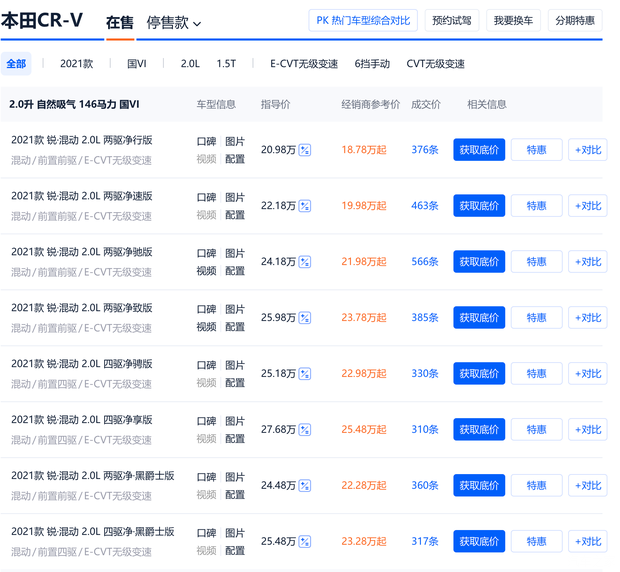Filter models by 1.5T engine
The height and width of the screenshot is (572, 620).
click(226, 64)
